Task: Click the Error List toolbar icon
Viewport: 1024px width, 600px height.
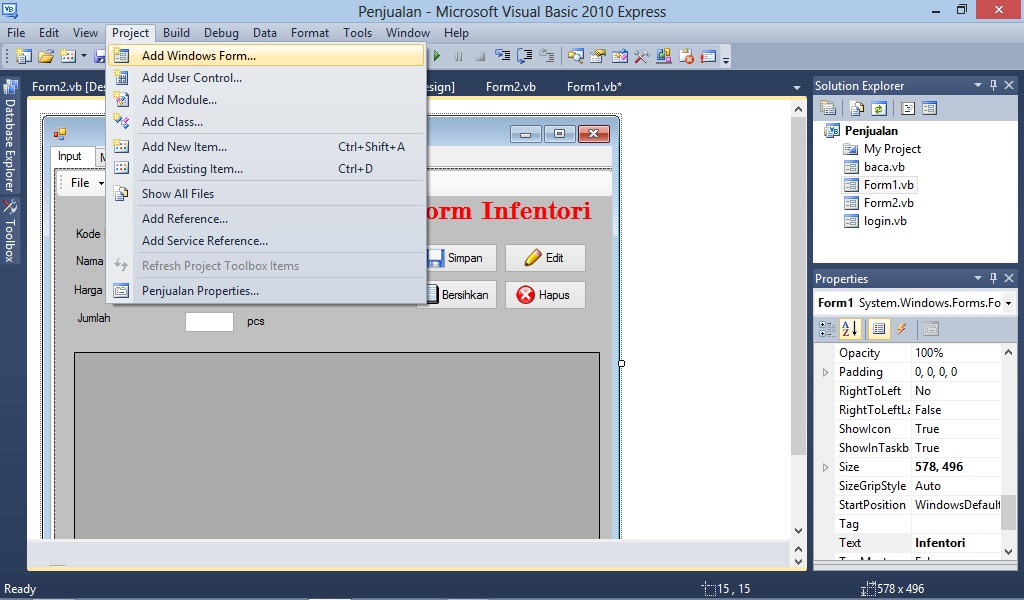Action: (x=686, y=56)
